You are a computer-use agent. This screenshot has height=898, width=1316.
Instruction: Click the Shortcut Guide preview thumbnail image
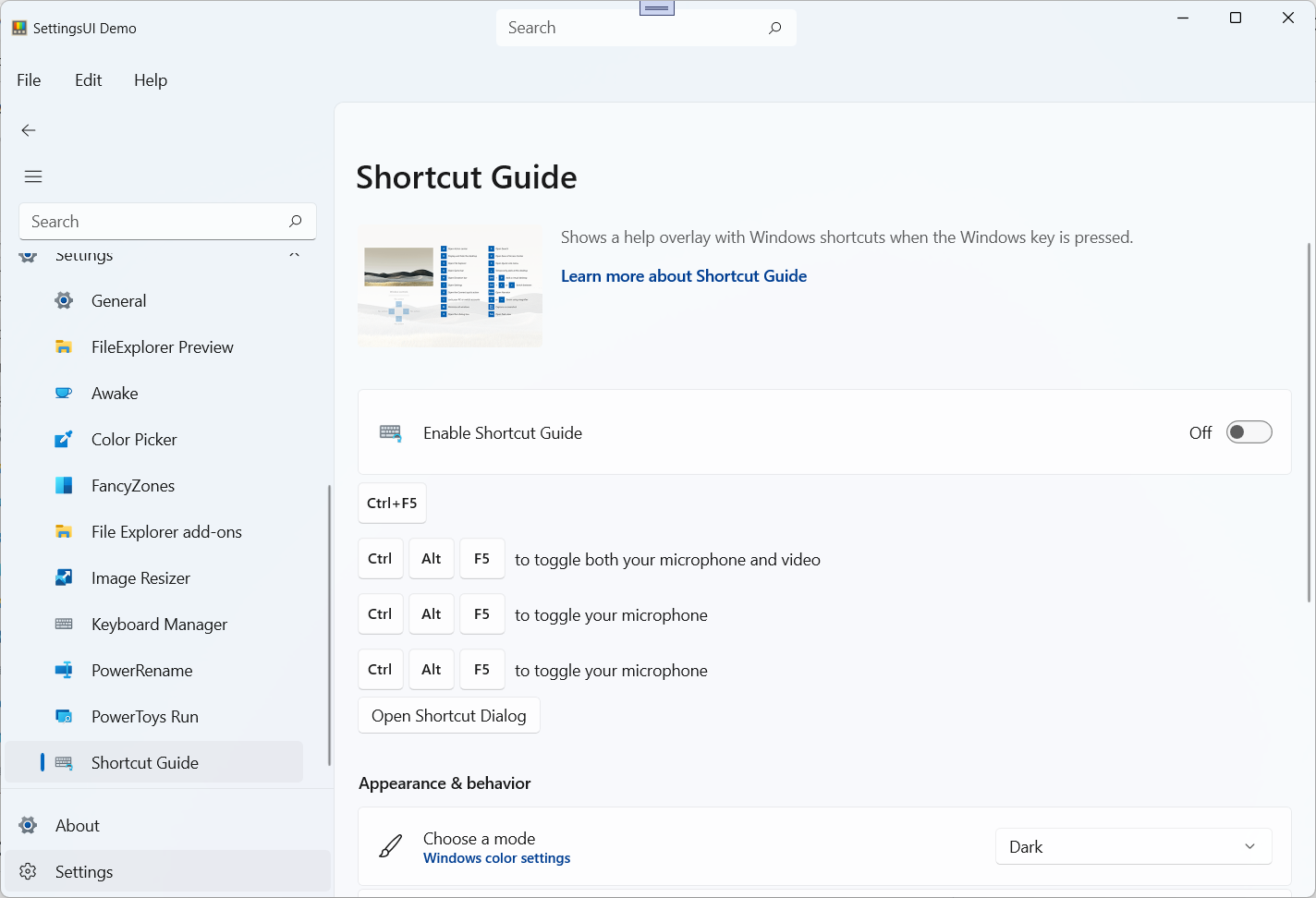pyautogui.click(x=450, y=286)
